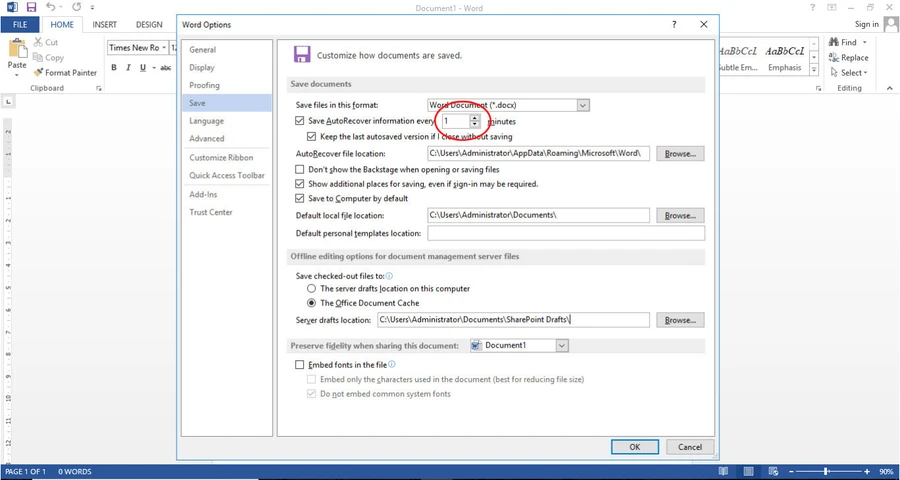Uncheck Save to Computer by default

point(299,199)
